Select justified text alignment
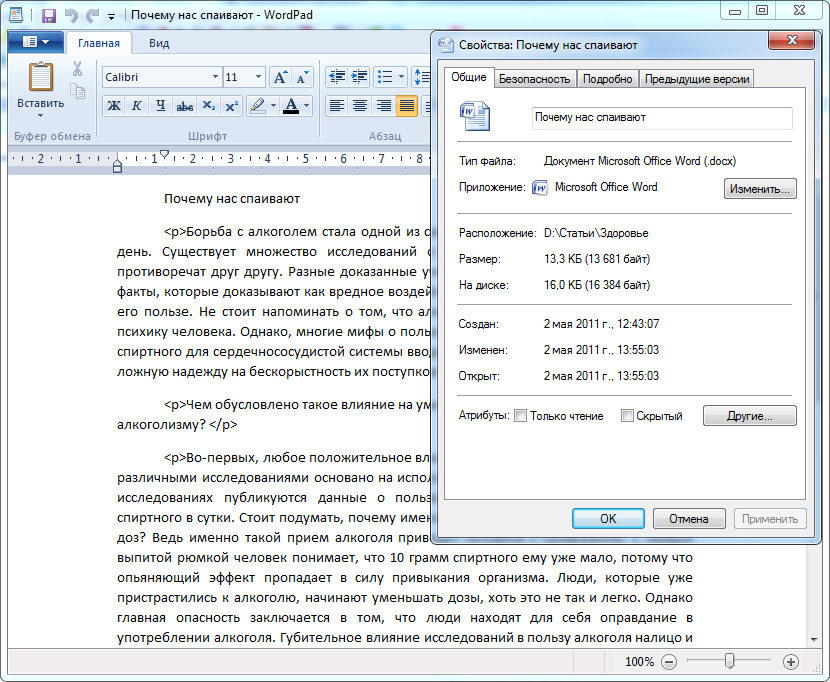Viewport: 830px width, 682px height. point(406,106)
